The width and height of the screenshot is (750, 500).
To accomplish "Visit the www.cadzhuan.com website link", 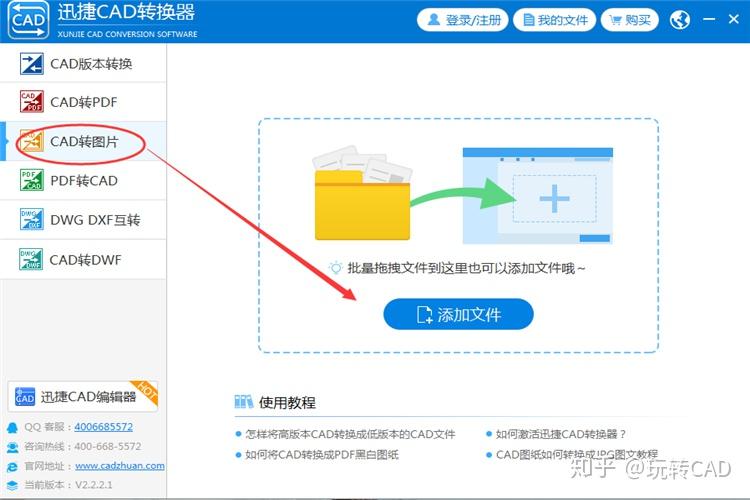I will click(120, 466).
